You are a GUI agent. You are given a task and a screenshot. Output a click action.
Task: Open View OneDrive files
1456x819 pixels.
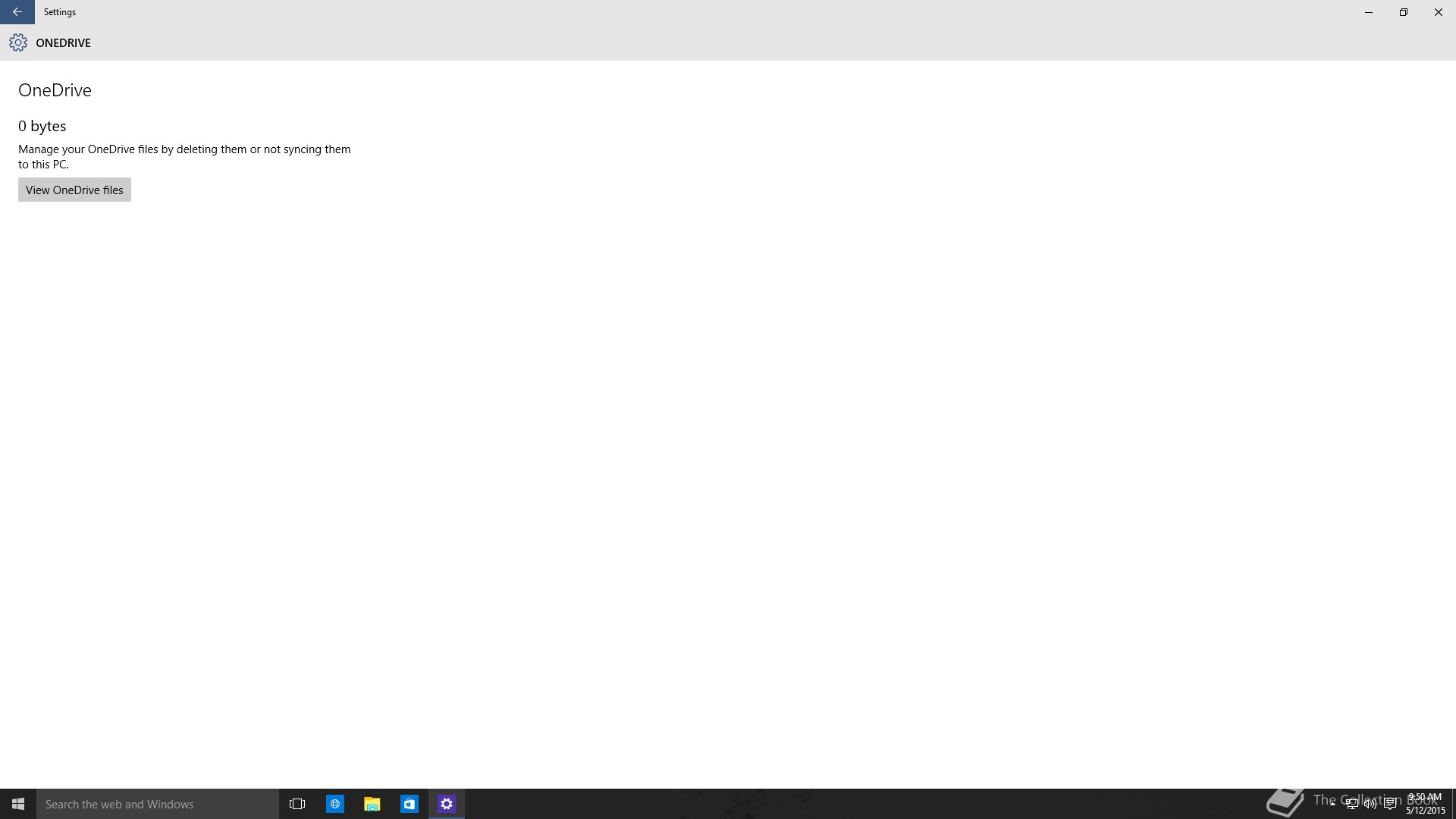tap(74, 190)
